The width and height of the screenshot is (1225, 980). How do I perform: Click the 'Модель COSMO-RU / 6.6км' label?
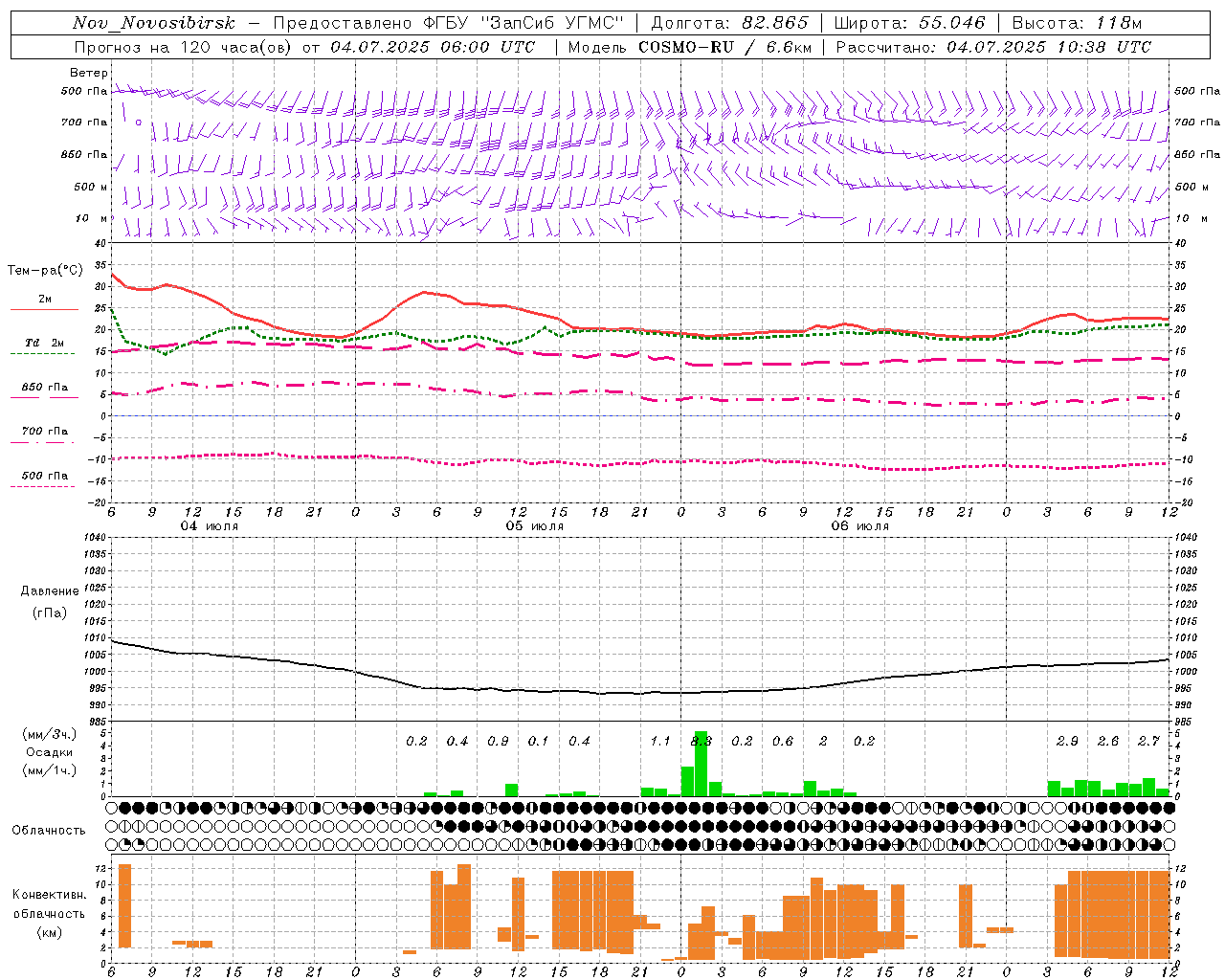click(690, 47)
